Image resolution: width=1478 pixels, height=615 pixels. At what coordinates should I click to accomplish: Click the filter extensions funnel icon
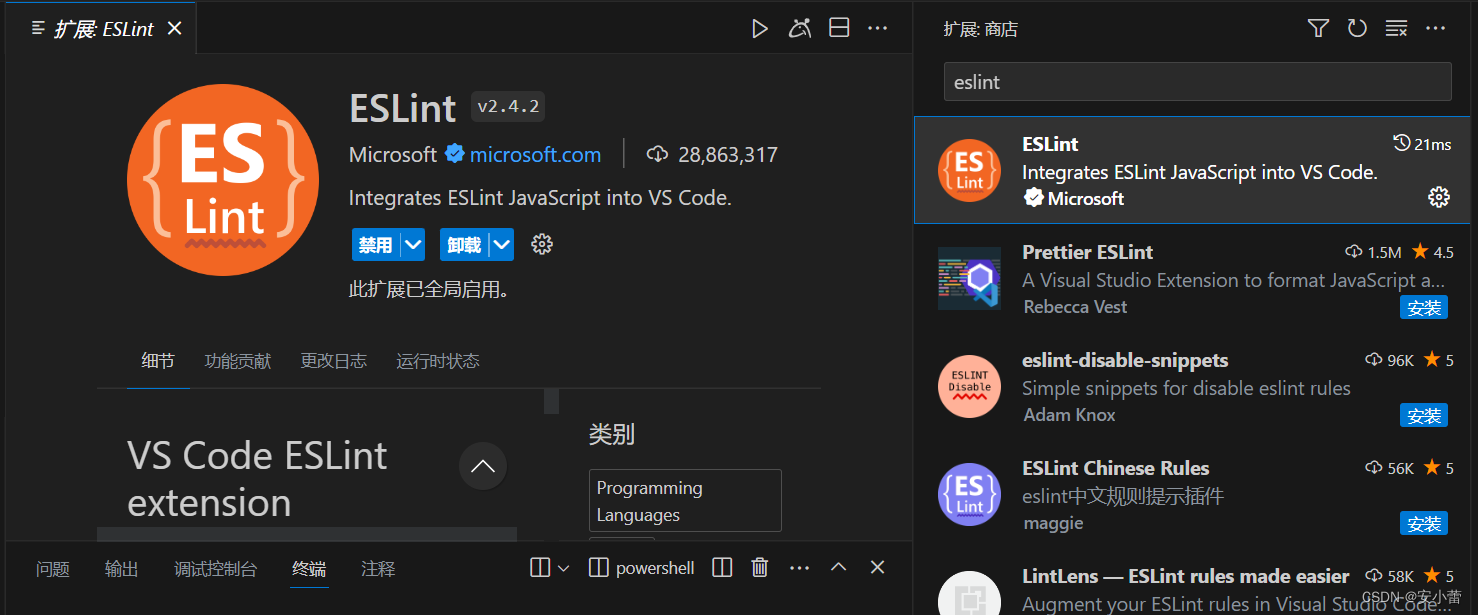[1319, 29]
